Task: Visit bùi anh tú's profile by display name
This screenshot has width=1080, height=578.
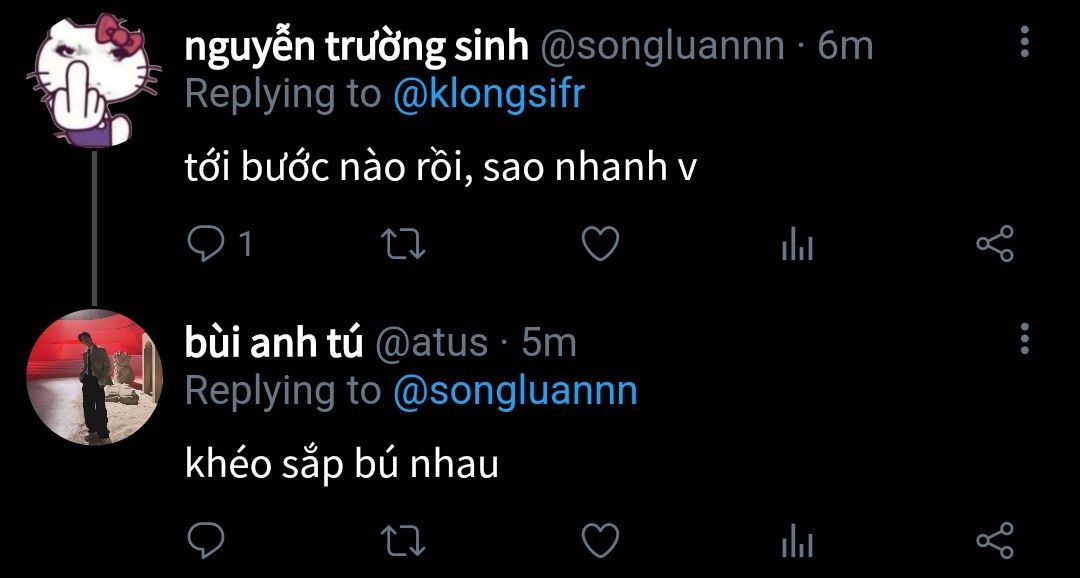Action: click(273, 342)
